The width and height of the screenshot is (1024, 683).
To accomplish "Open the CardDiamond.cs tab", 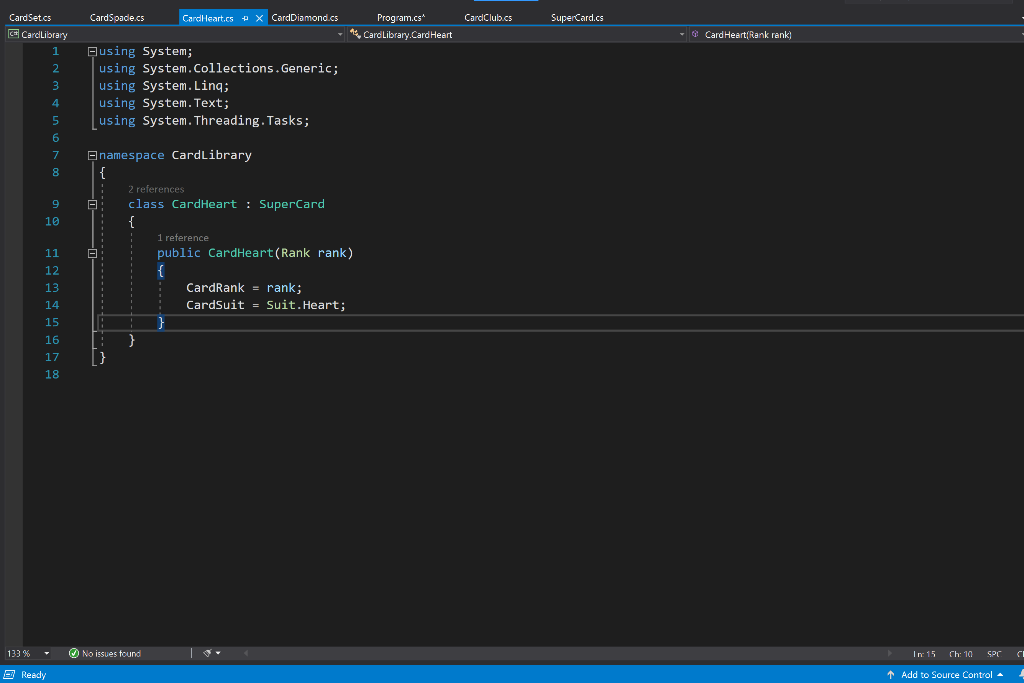I will pyautogui.click(x=304, y=18).
